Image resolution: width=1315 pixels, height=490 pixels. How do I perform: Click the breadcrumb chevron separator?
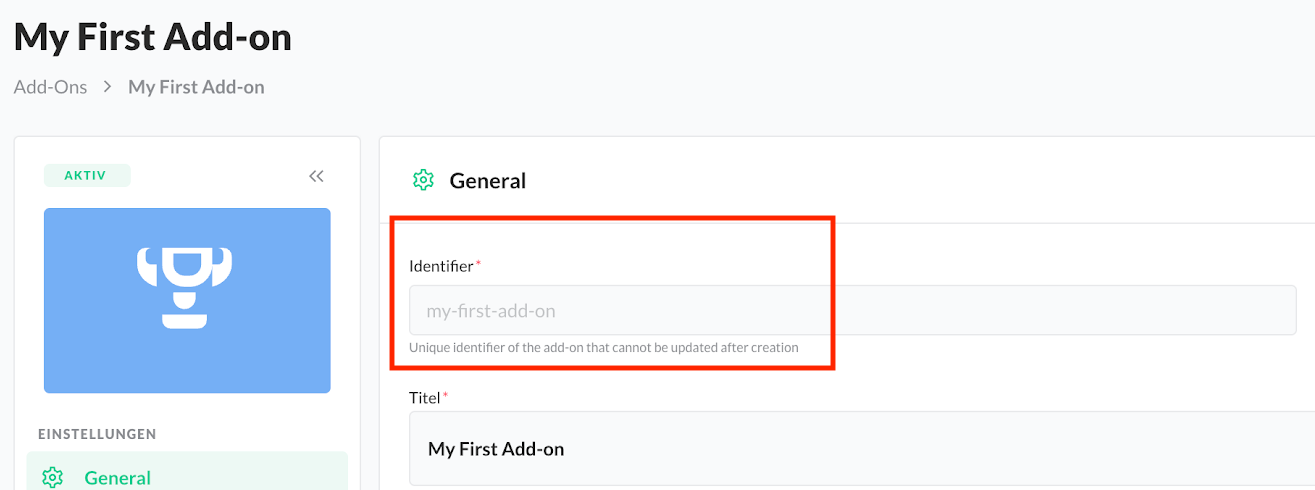pyautogui.click(x=107, y=87)
